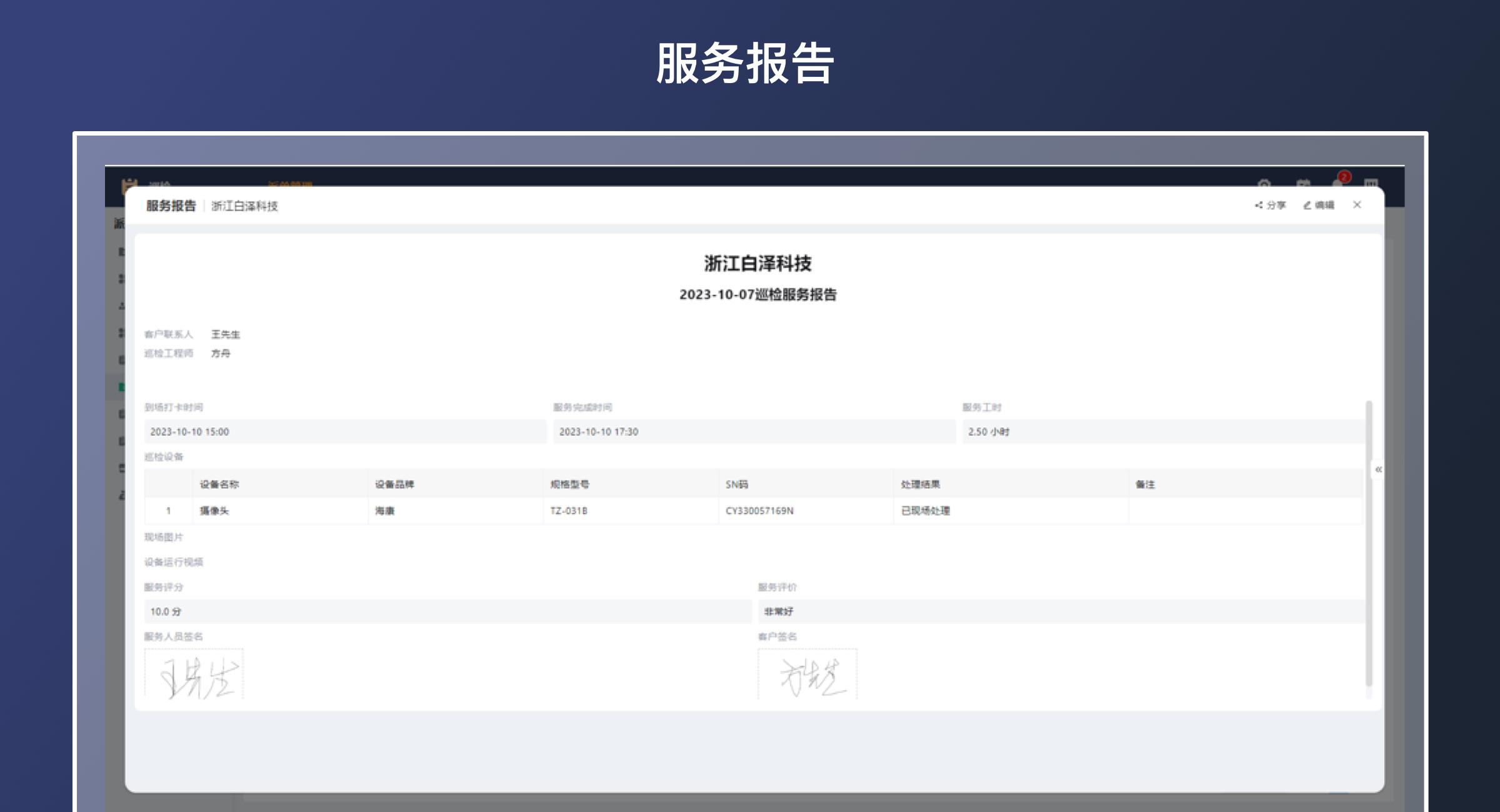Click the 分享 share button
This screenshot has height=812, width=1500.
[1272, 205]
